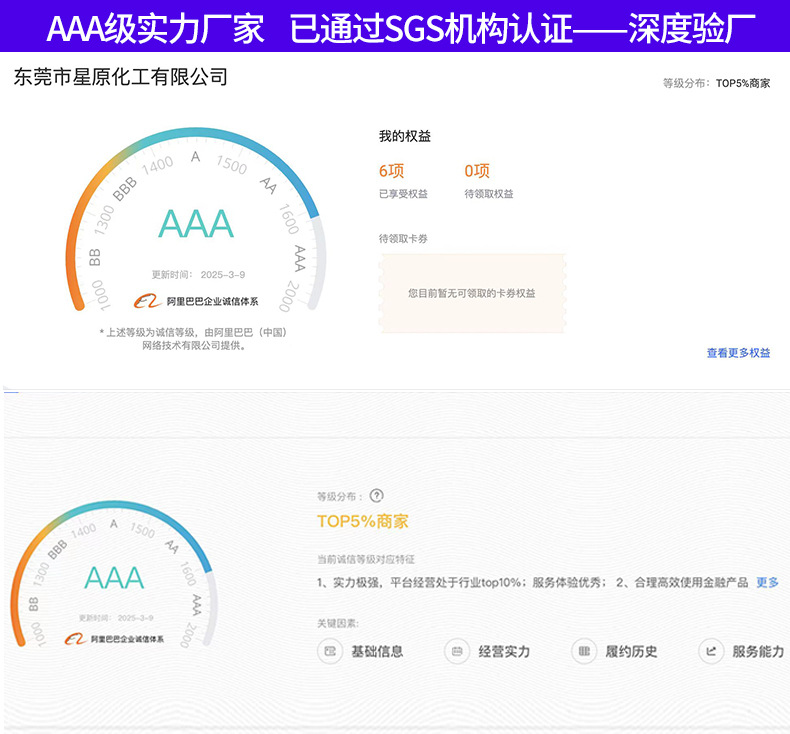This screenshot has width=790, height=734.
Task: Click the 已享受权益 label
Action: pos(403,194)
